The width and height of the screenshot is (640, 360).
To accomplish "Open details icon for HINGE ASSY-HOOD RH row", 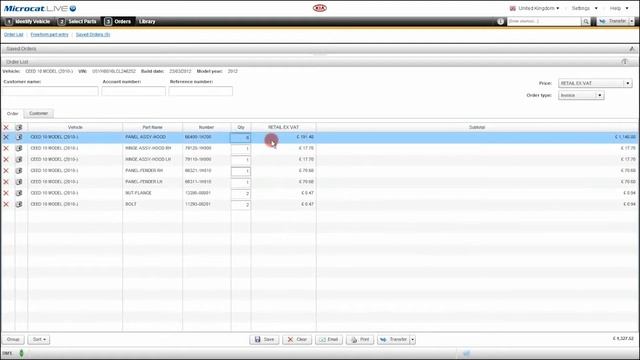I will tap(19, 148).
